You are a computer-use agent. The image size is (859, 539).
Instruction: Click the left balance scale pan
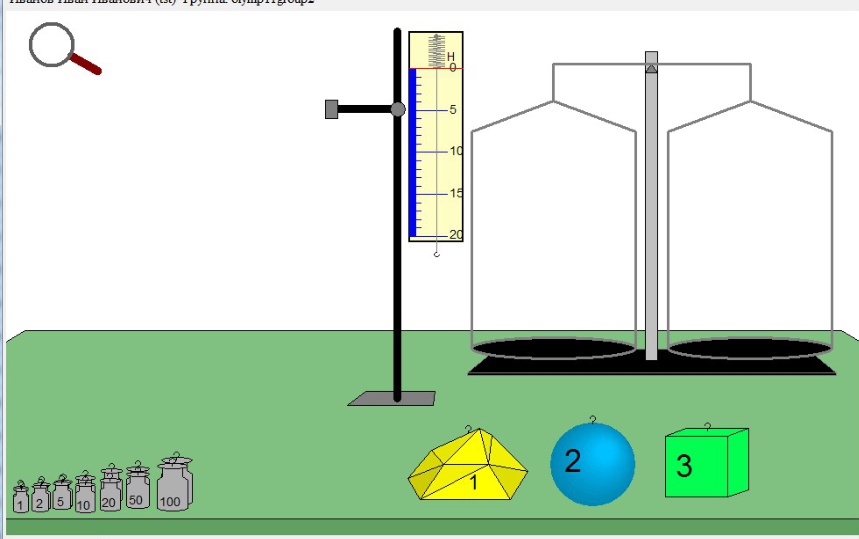coord(553,348)
